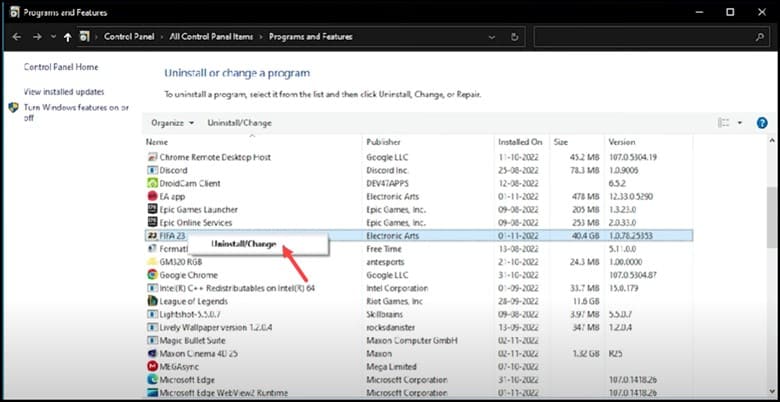Click the rocksdanister publisher cell
The width and height of the screenshot is (780, 402).
[390, 327]
